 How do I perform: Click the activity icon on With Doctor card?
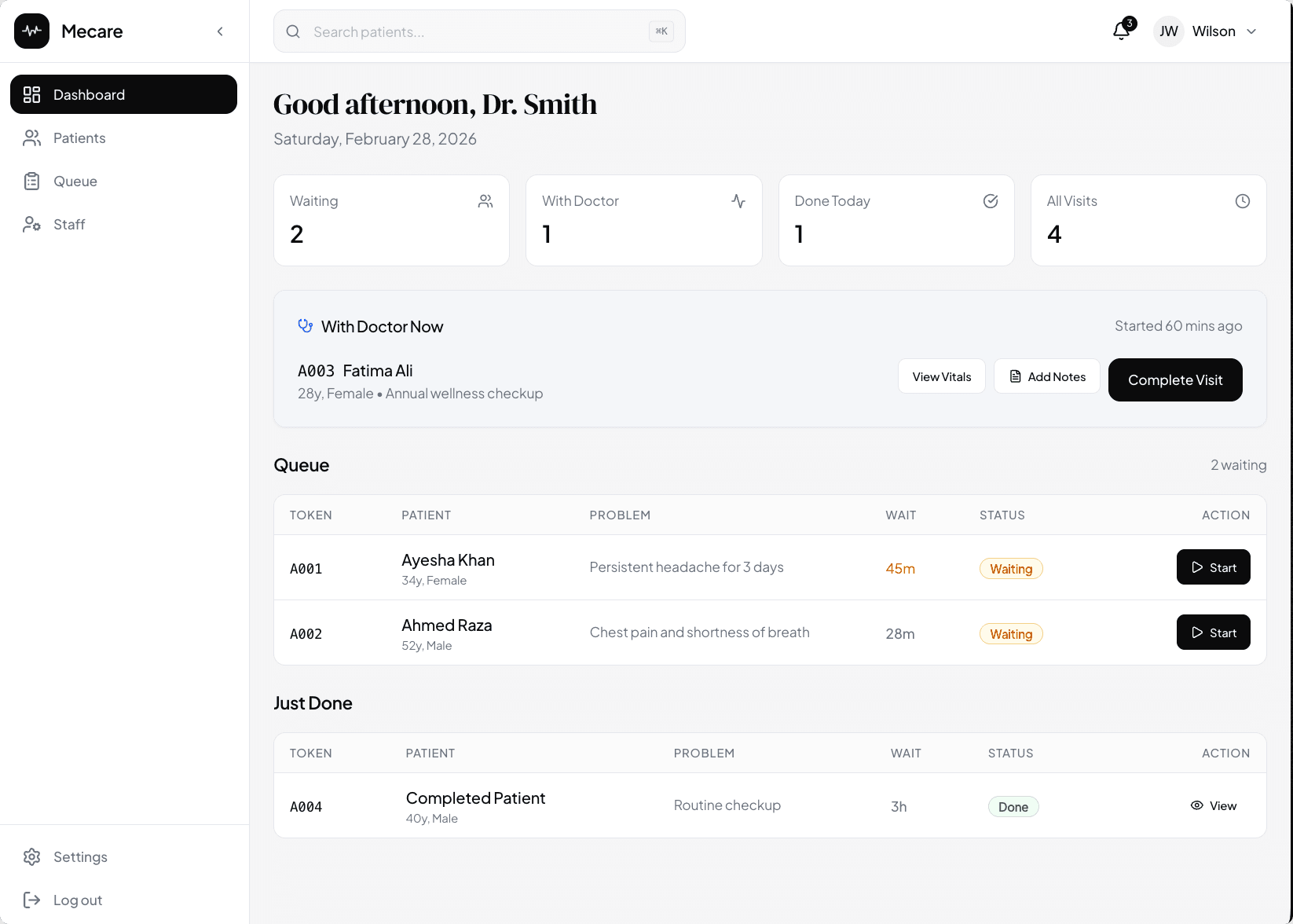coord(738,201)
